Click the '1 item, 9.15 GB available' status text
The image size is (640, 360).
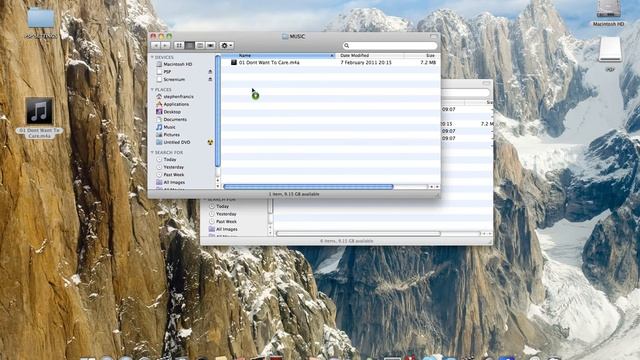tap(294, 194)
